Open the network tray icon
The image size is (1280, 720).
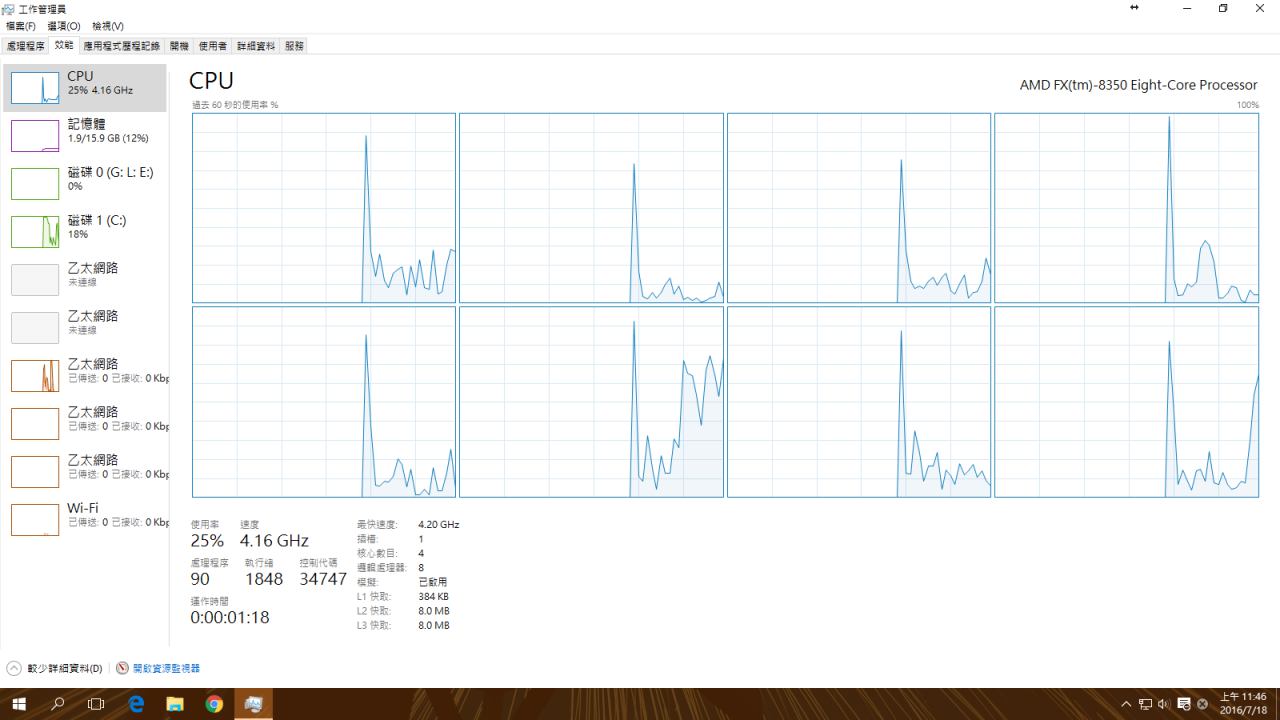(x=1146, y=704)
